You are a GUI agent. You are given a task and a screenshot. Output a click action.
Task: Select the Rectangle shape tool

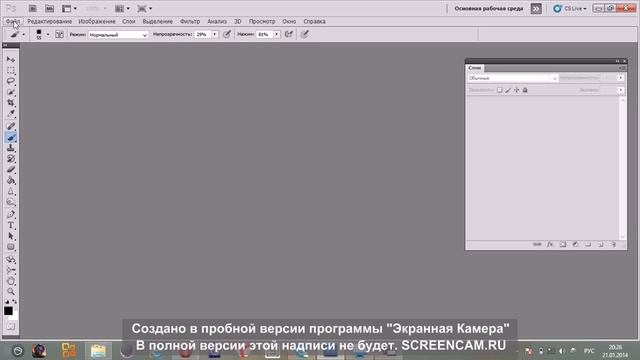[x=11, y=247]
